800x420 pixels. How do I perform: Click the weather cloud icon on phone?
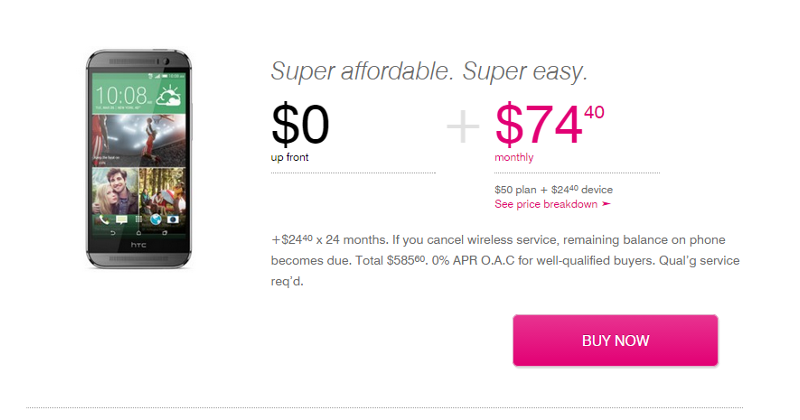point(168,96)
